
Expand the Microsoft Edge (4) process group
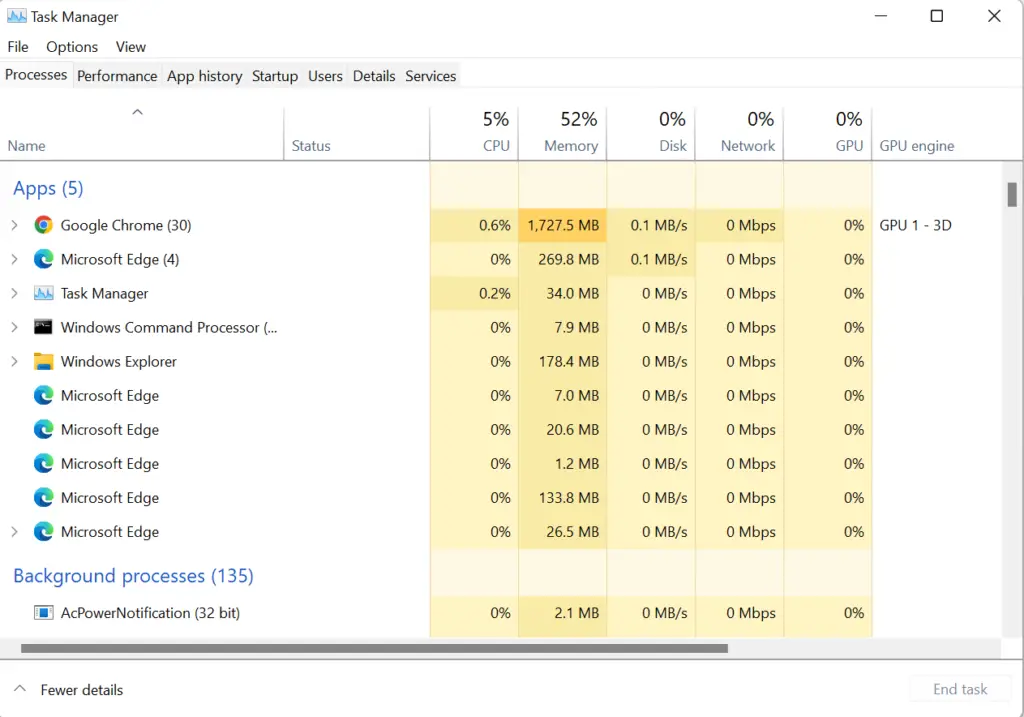14,259
